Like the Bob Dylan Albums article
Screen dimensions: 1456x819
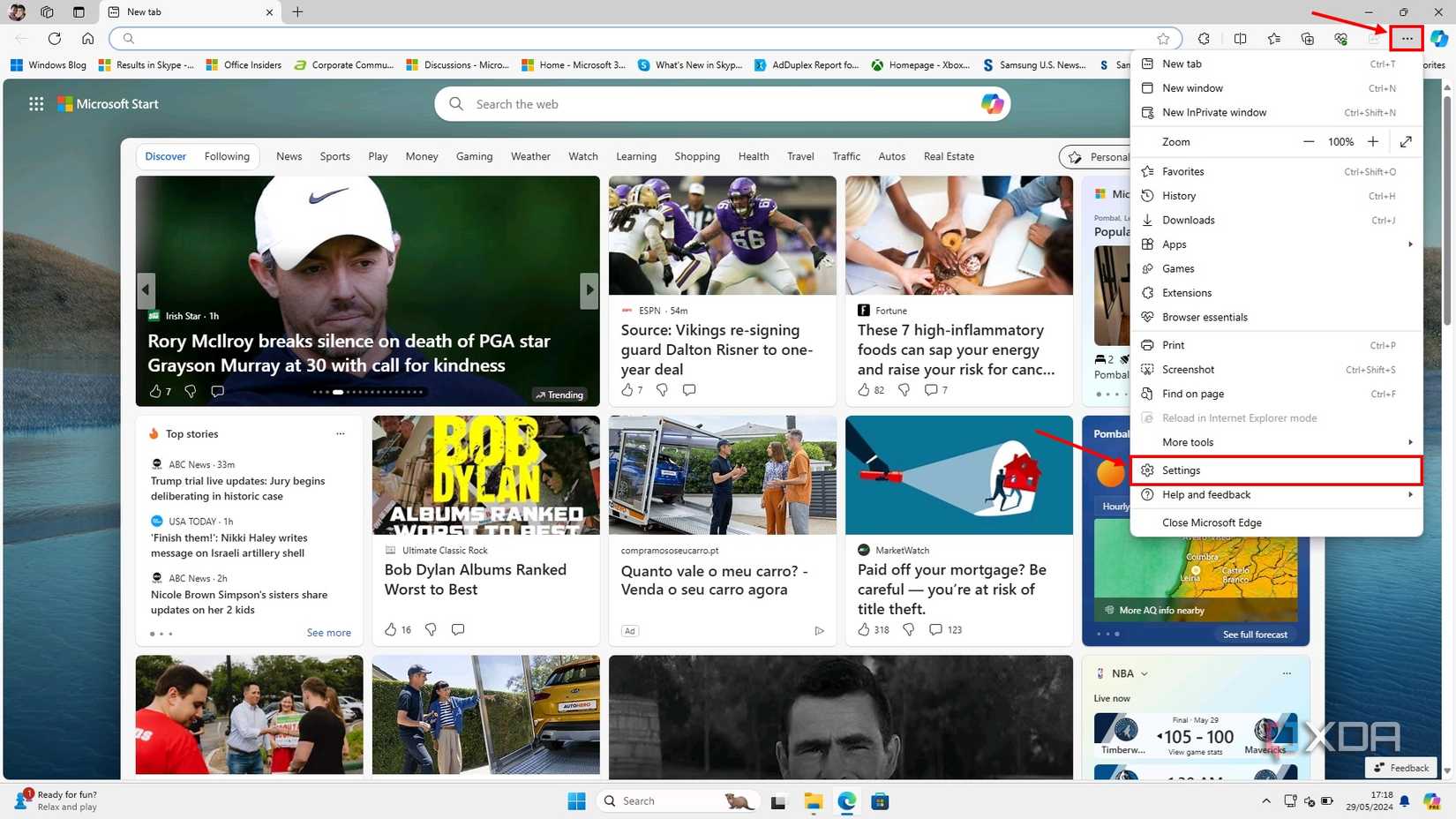pos(391,629)
